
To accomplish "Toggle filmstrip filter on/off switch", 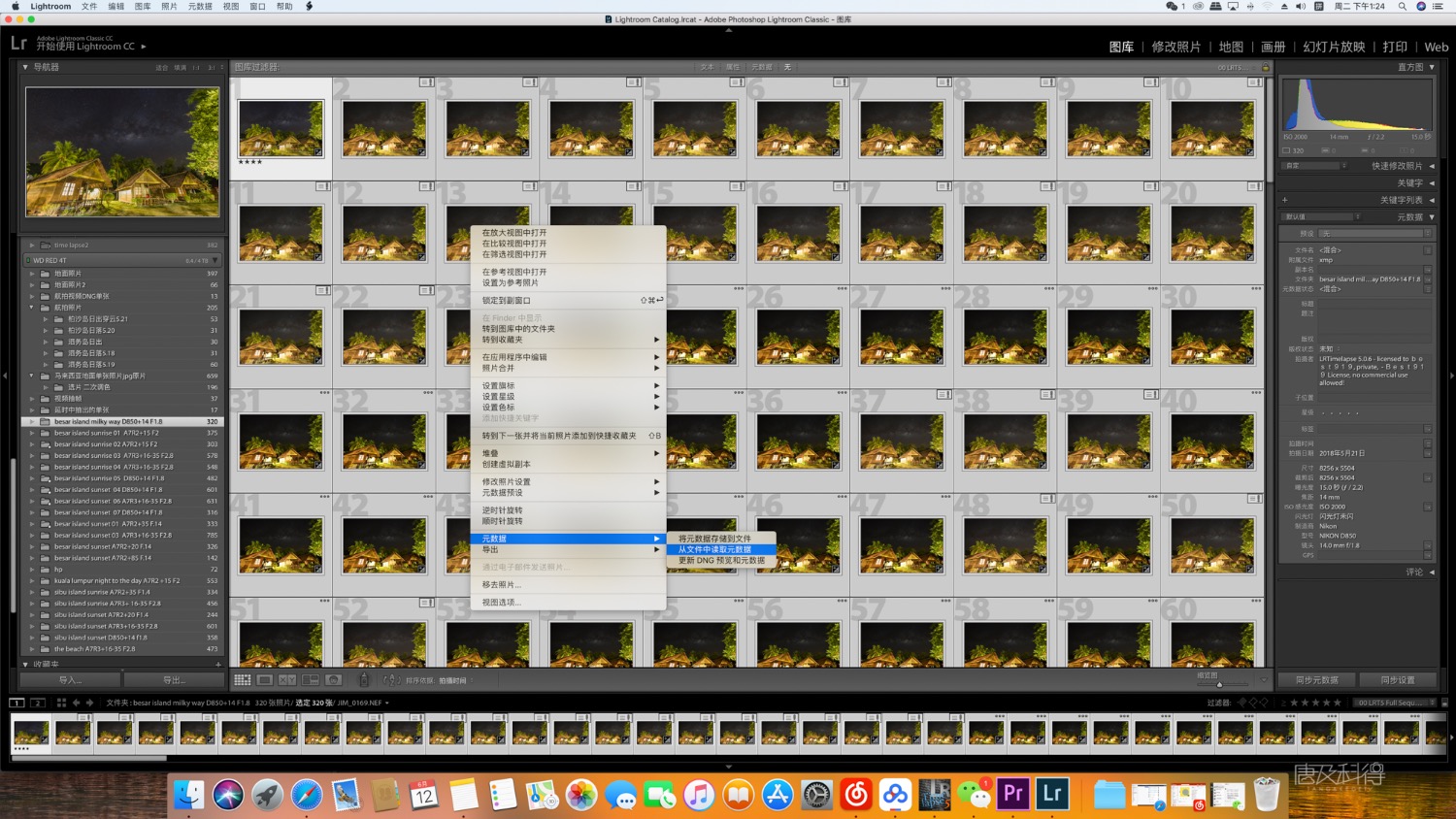I will tap(1444, 703).
